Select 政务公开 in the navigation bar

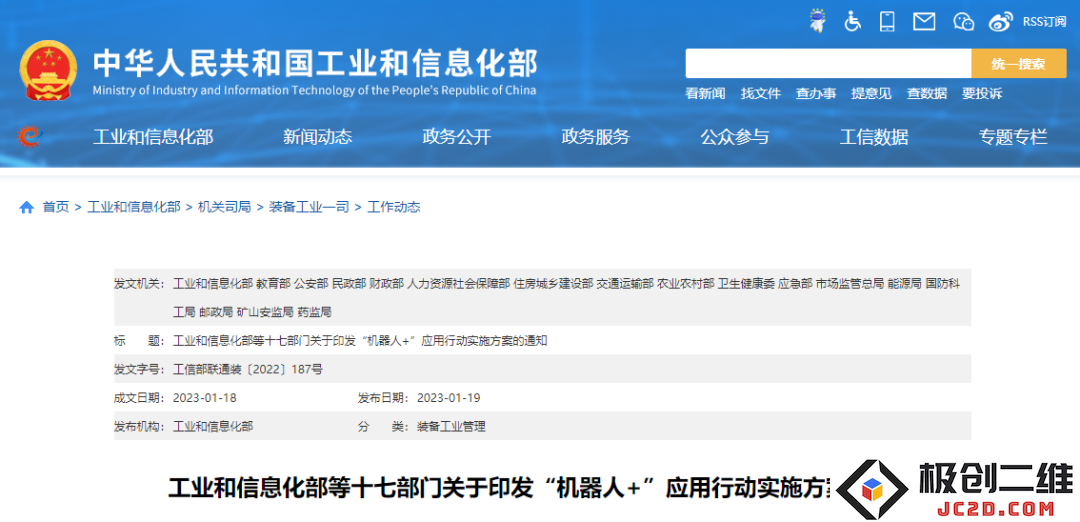click(x=457, y=137)
